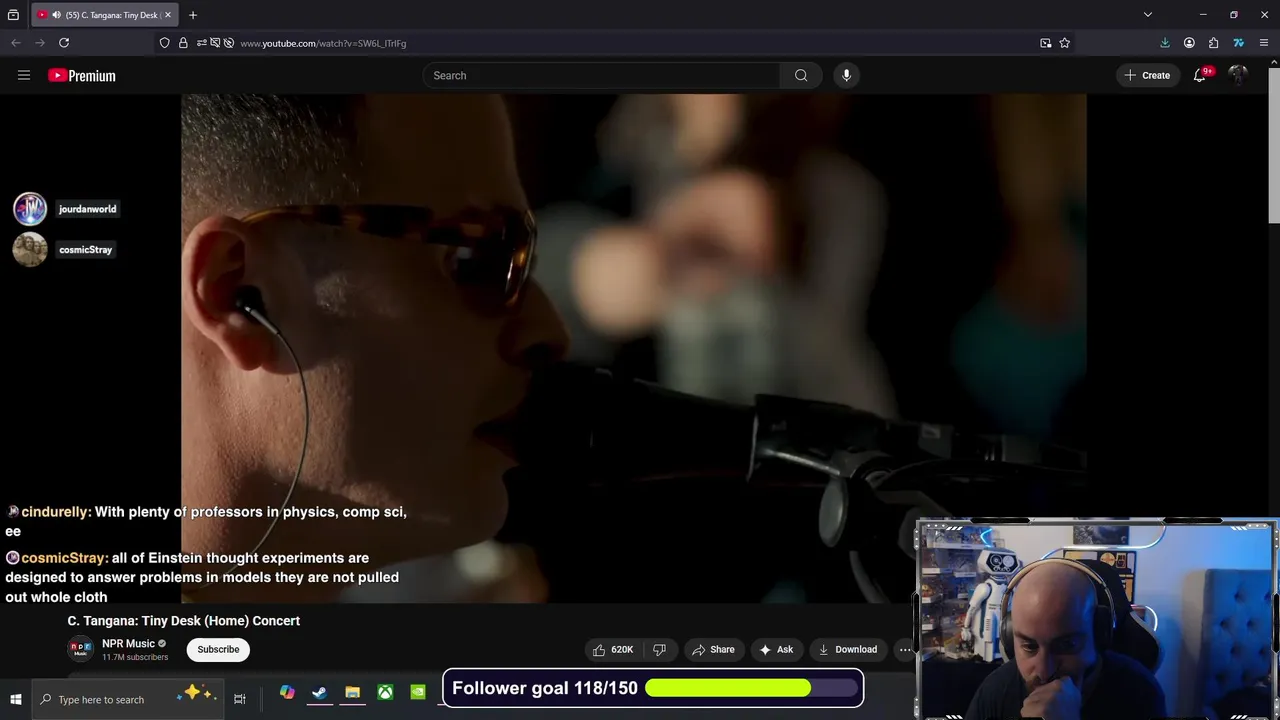Like the video with thumbs up

click(613, 650)
